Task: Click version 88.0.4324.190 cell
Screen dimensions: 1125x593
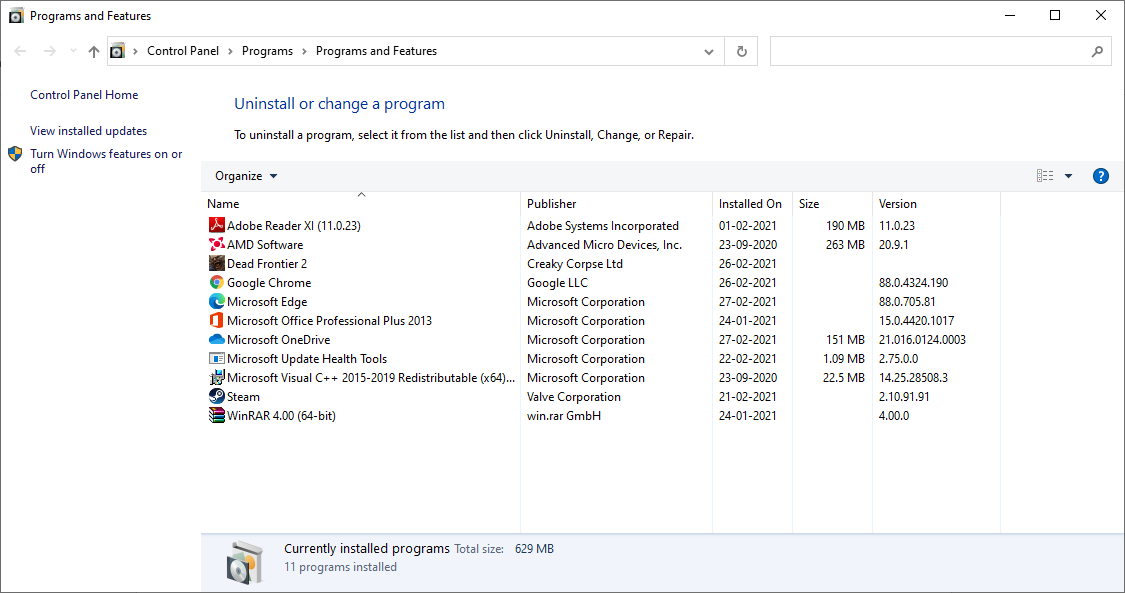Action: (x=913, y=283)
